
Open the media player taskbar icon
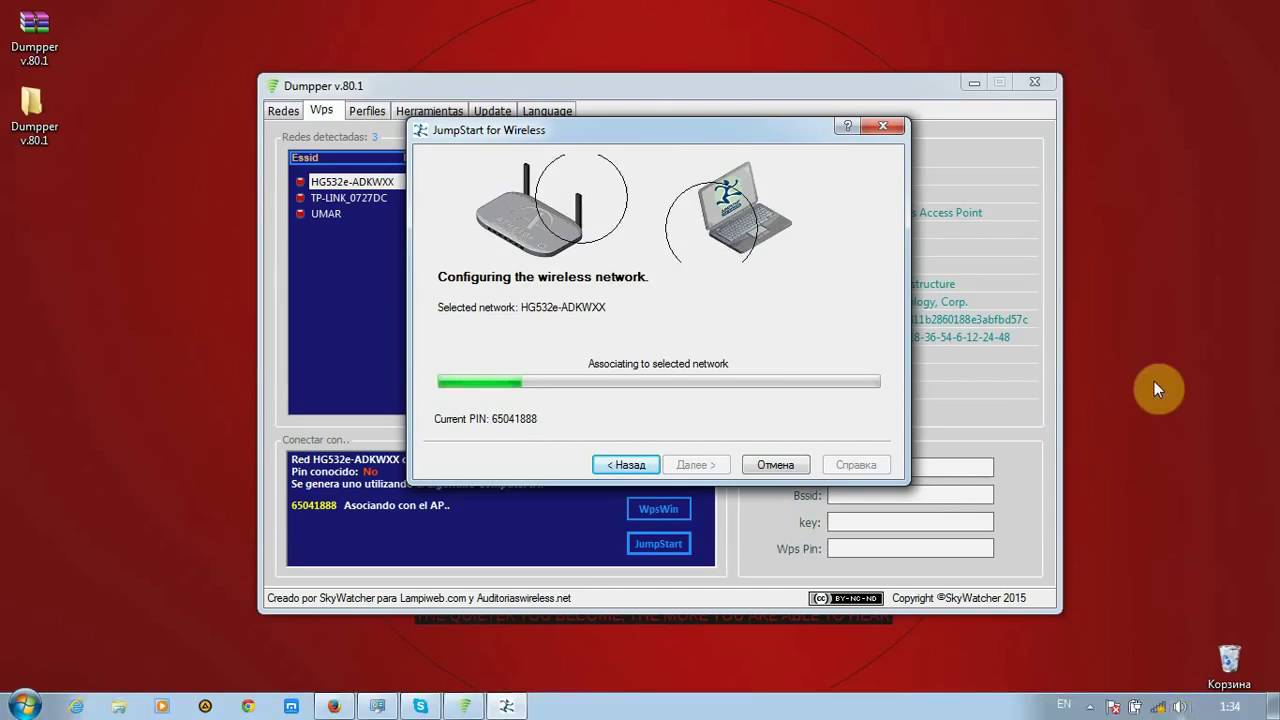coord(162,706)
